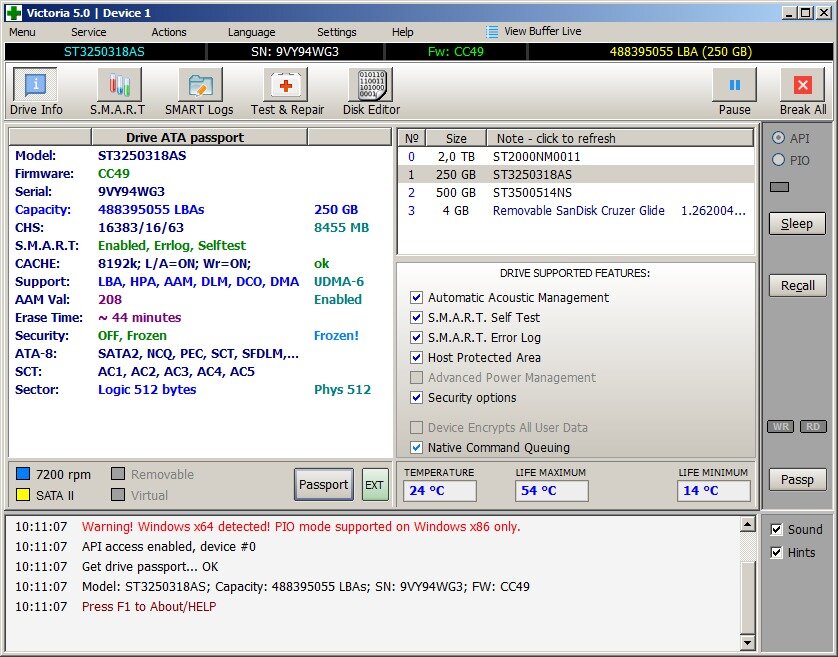The height and width of the screenshot is (657, 838).
Task: Open the Menu menu
Action: pos(22,32)
